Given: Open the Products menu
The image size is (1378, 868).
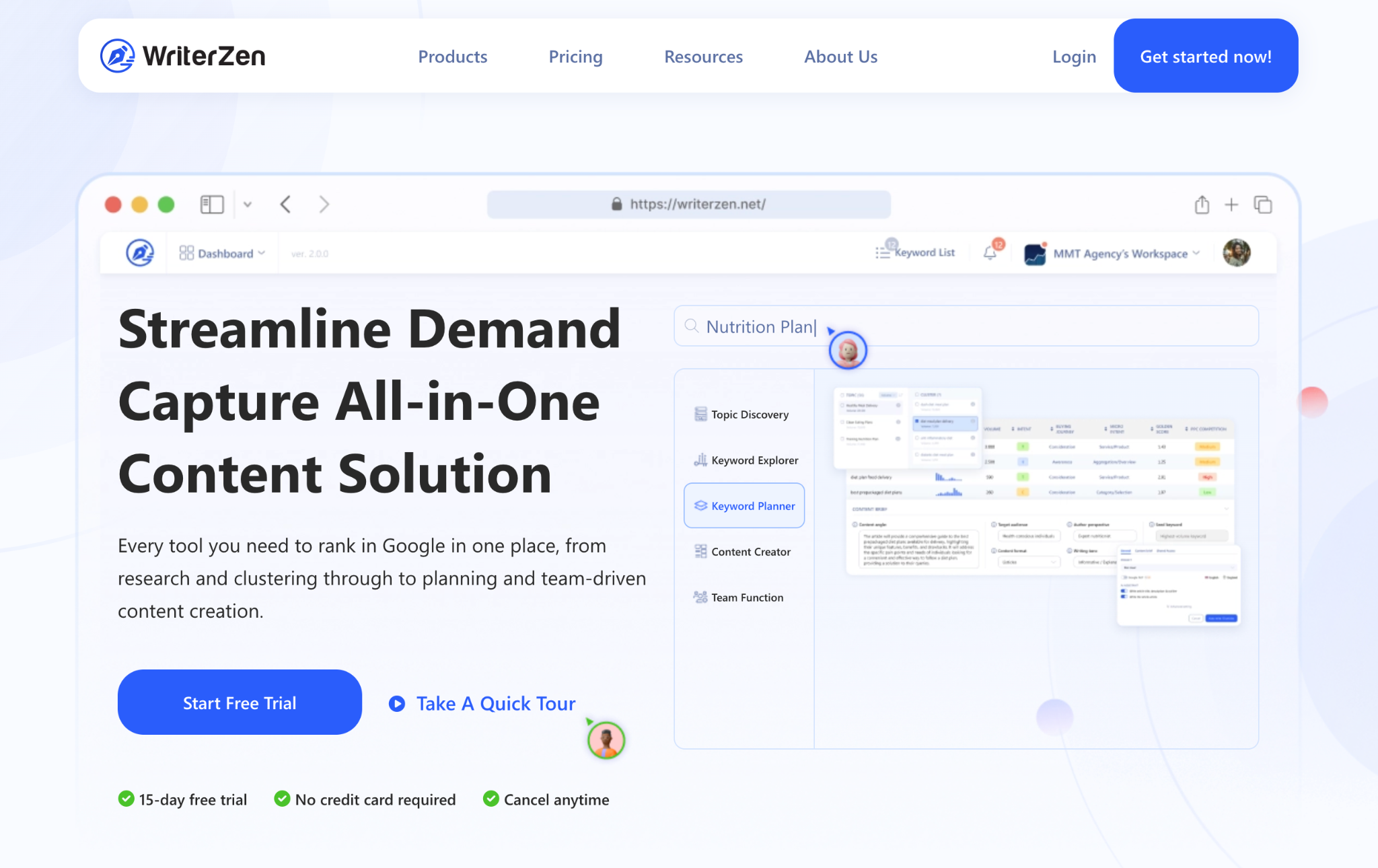Looking at the screenshot, I should [453, 57].
